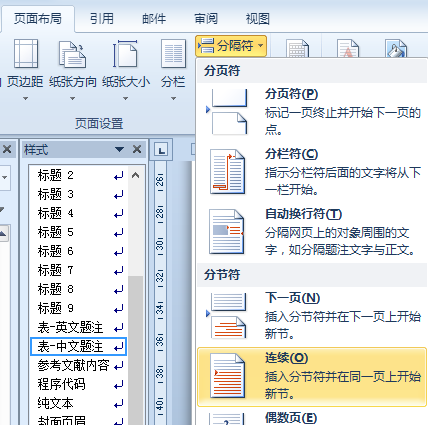Image resolution: width=428 pixels, height=425 pixels.
Task: Click the page color paint bucket icon
Action: click(x=396, y=48)
